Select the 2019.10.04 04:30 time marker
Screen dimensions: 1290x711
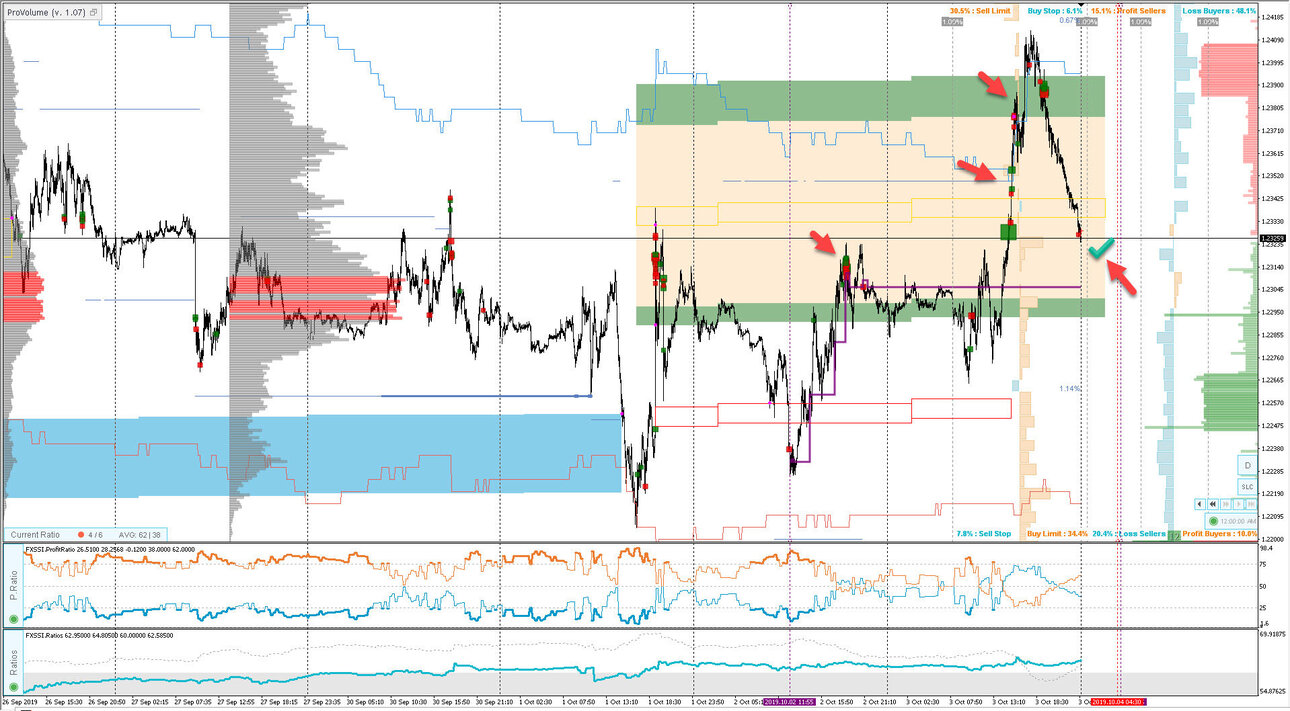click(1118, 704)
